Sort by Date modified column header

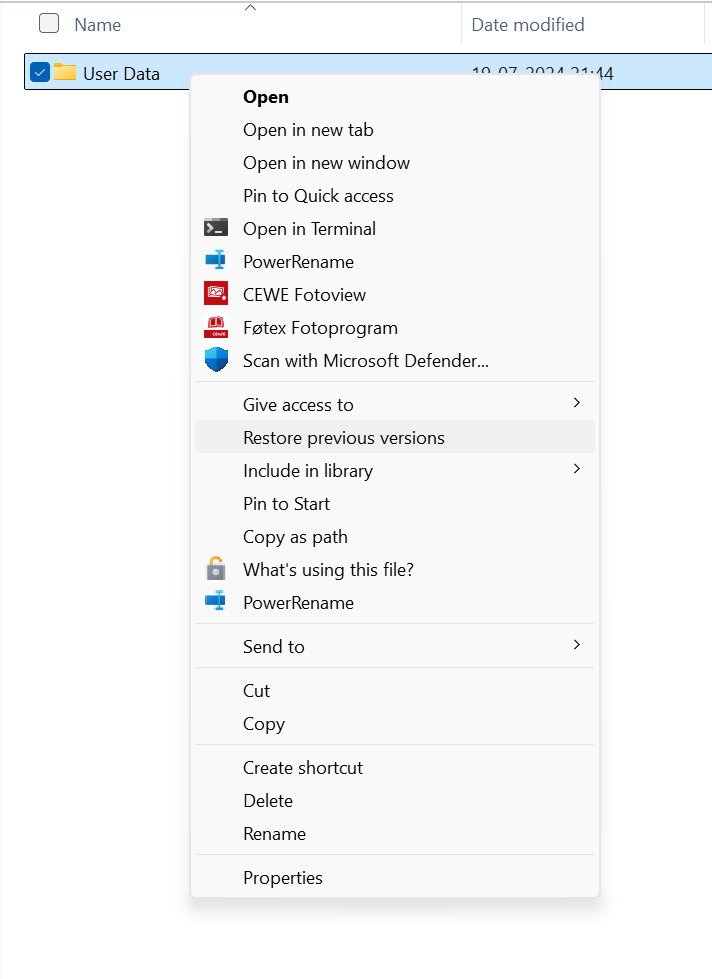pyautogui.click(x=528, y=24)
